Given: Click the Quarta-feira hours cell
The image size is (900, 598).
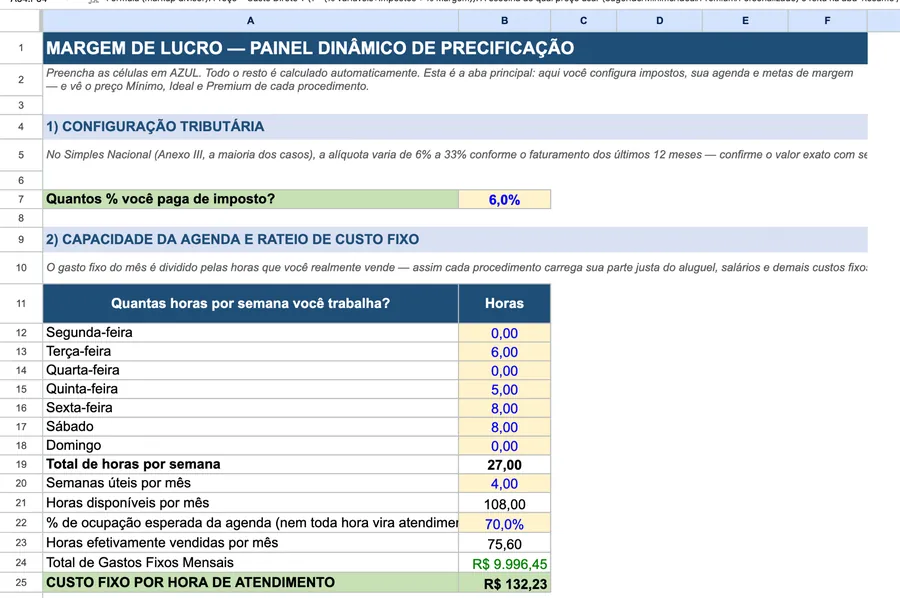Looking at the screenshot, I should click(504, 371).
